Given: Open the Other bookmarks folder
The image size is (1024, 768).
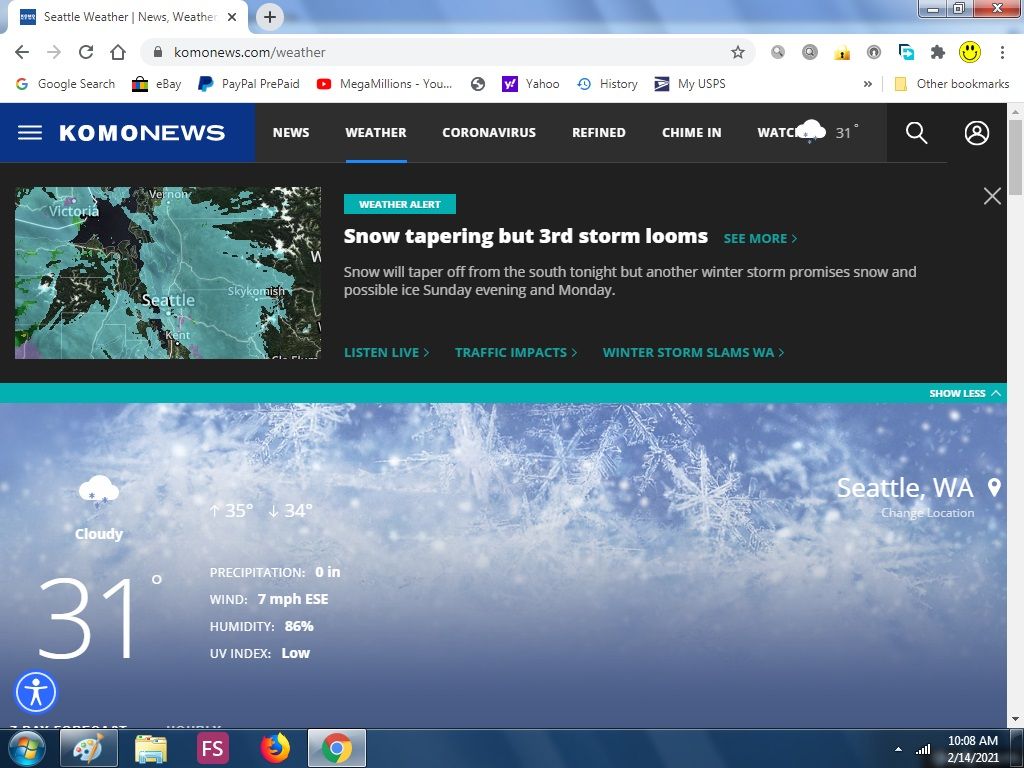Looking at the screenshot, I should tap(952, 84).
